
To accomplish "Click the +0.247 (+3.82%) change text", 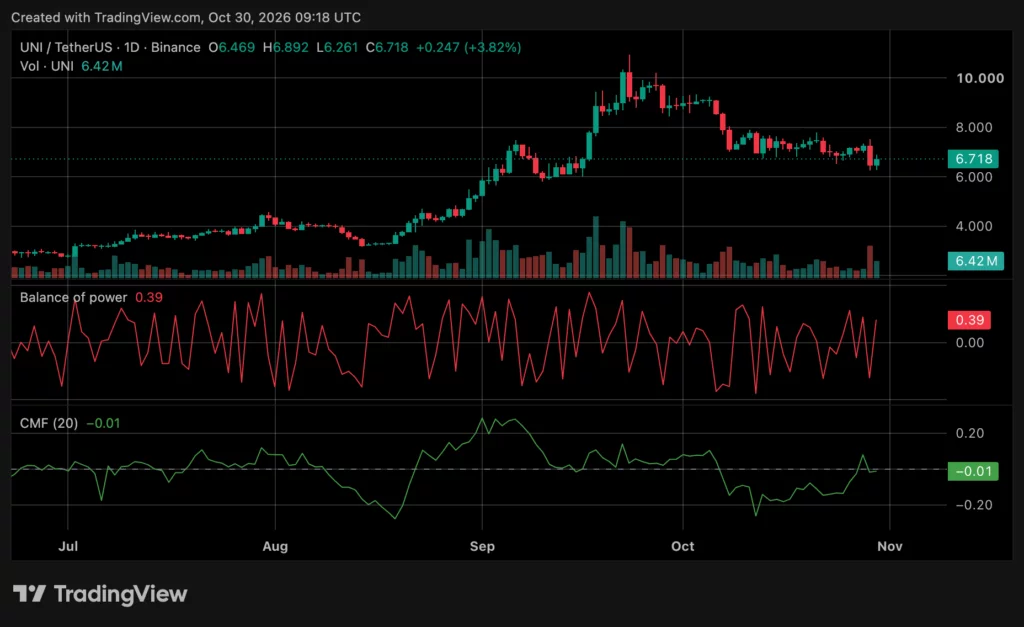I will (468, 48).
